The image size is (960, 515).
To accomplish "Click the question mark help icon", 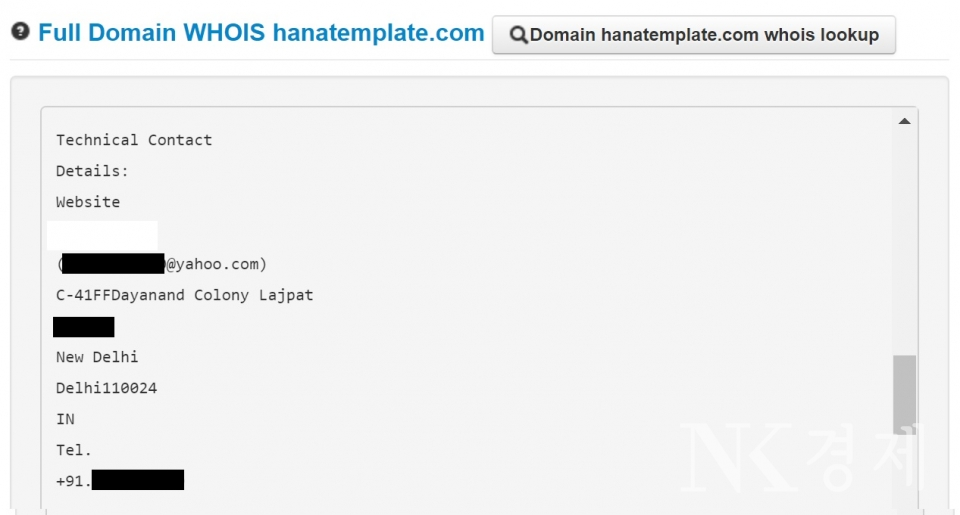I will (x=20, y=32).
